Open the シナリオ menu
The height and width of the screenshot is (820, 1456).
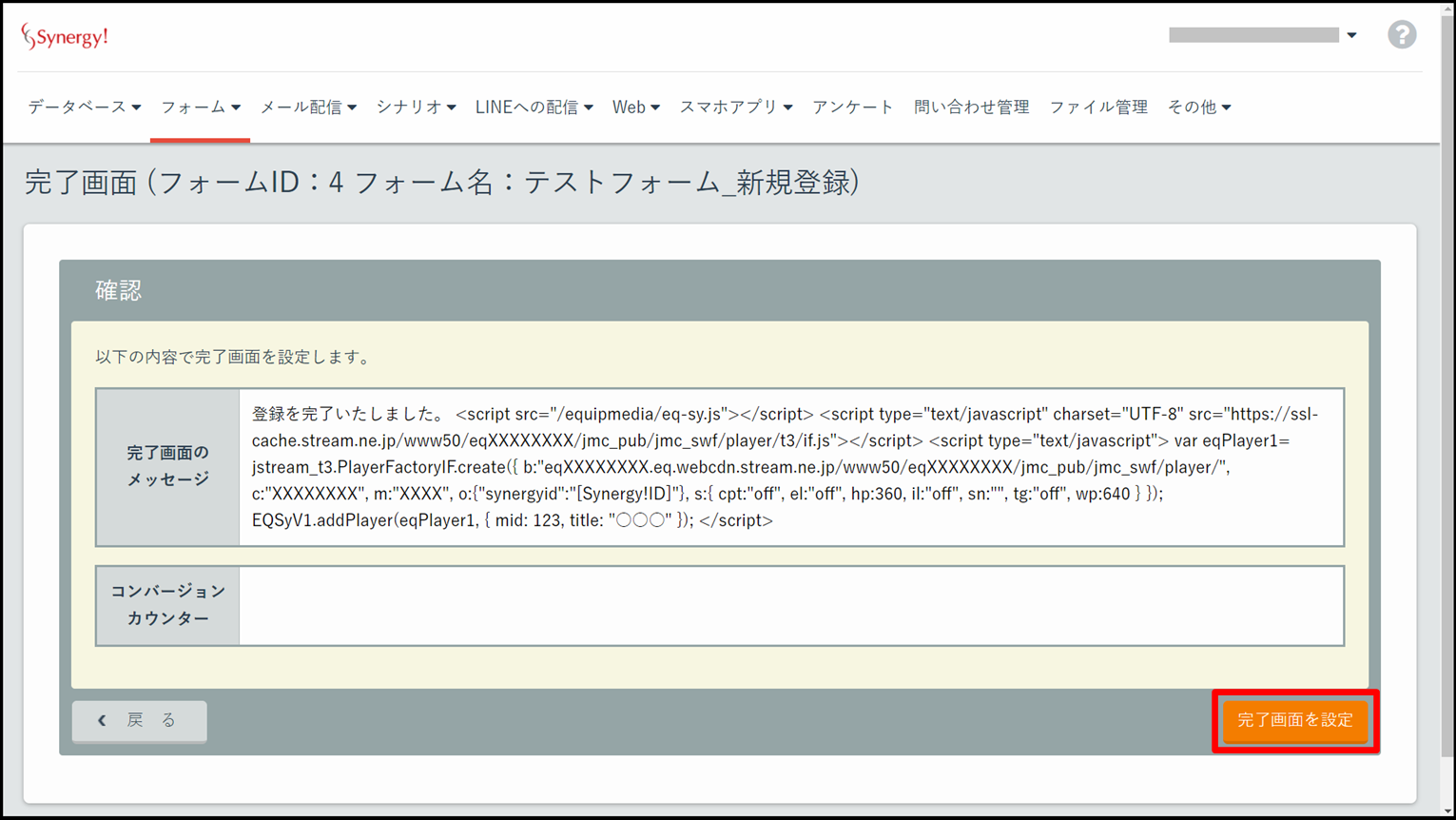click(416, 107)
